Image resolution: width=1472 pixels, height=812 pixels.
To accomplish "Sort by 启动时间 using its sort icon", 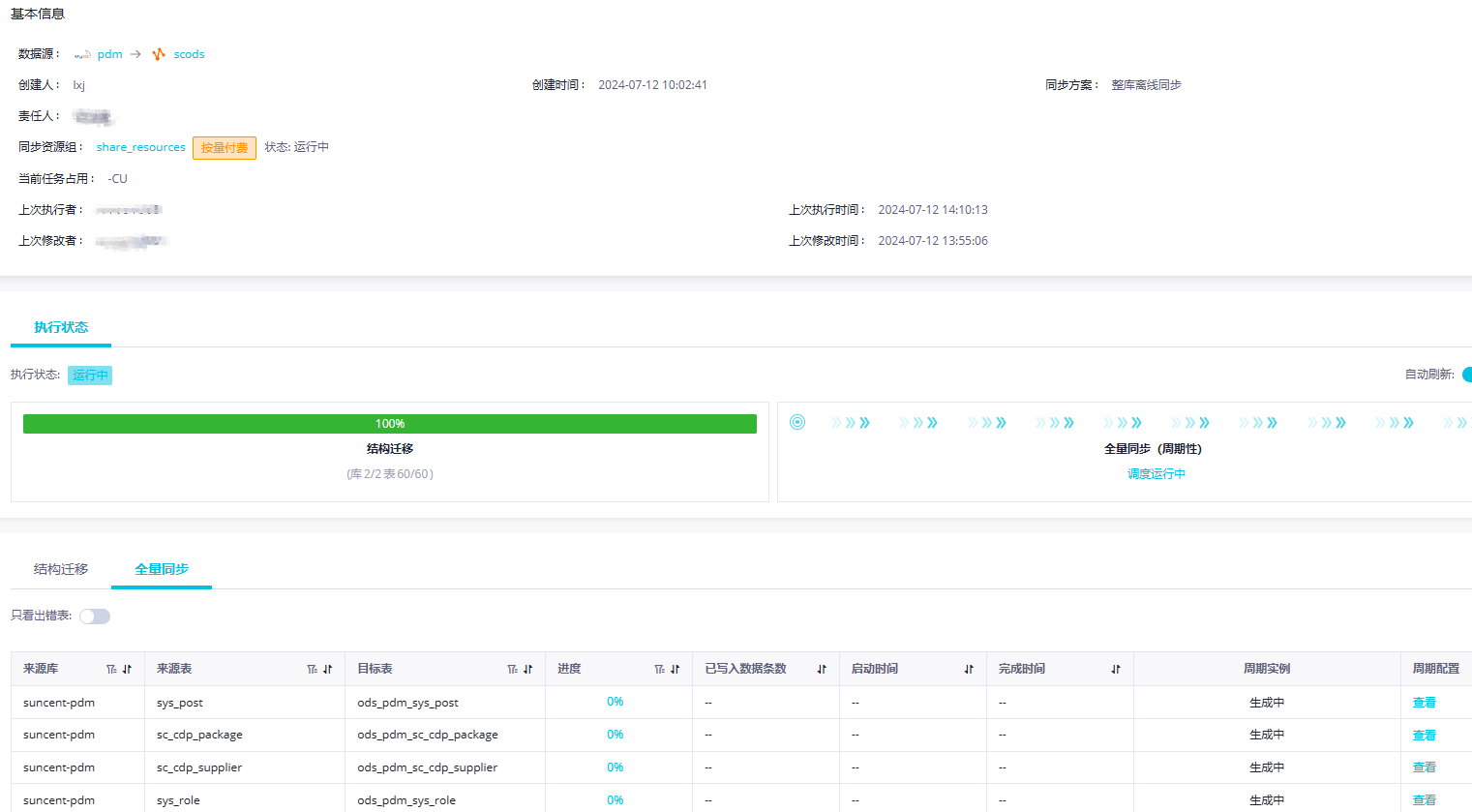I will coord(969,670).
